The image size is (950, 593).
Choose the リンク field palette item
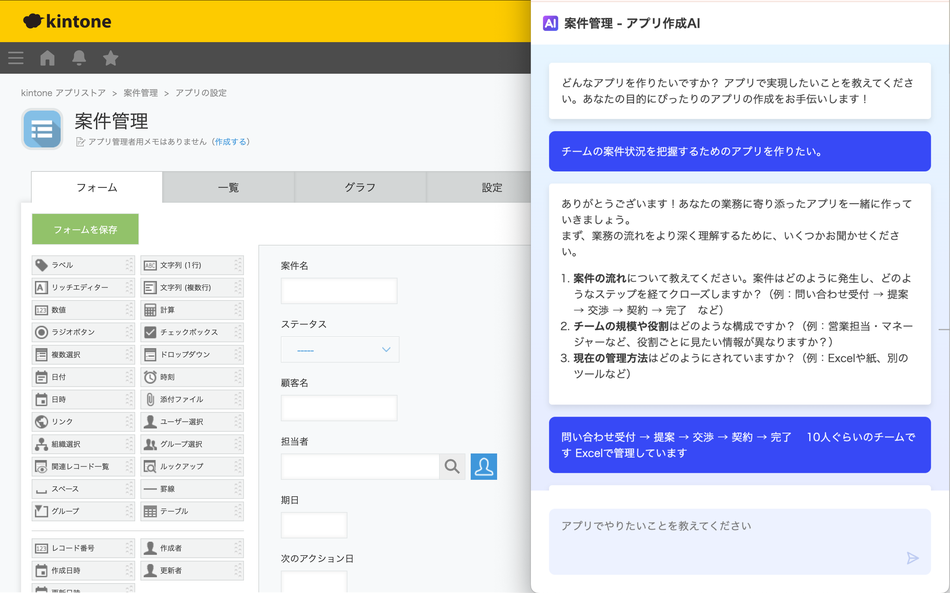(83, 422)
